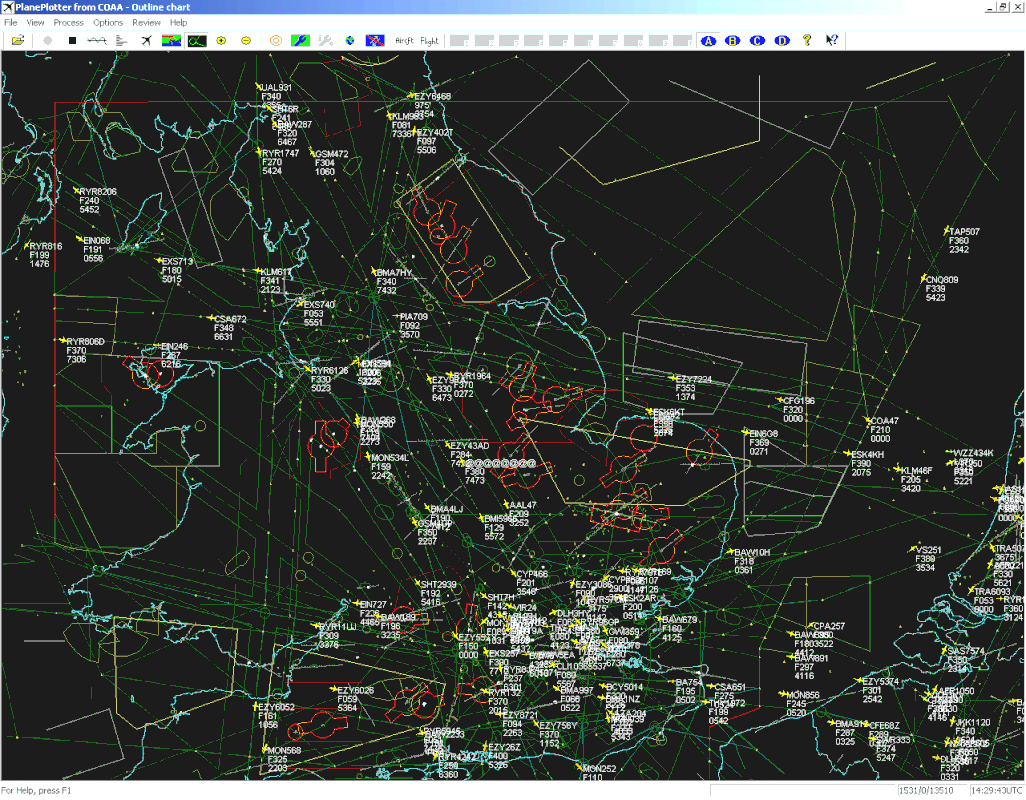Click the PlanePlotter title bar app icon
Screen dimensions: 1026x800
coord(7,7)
